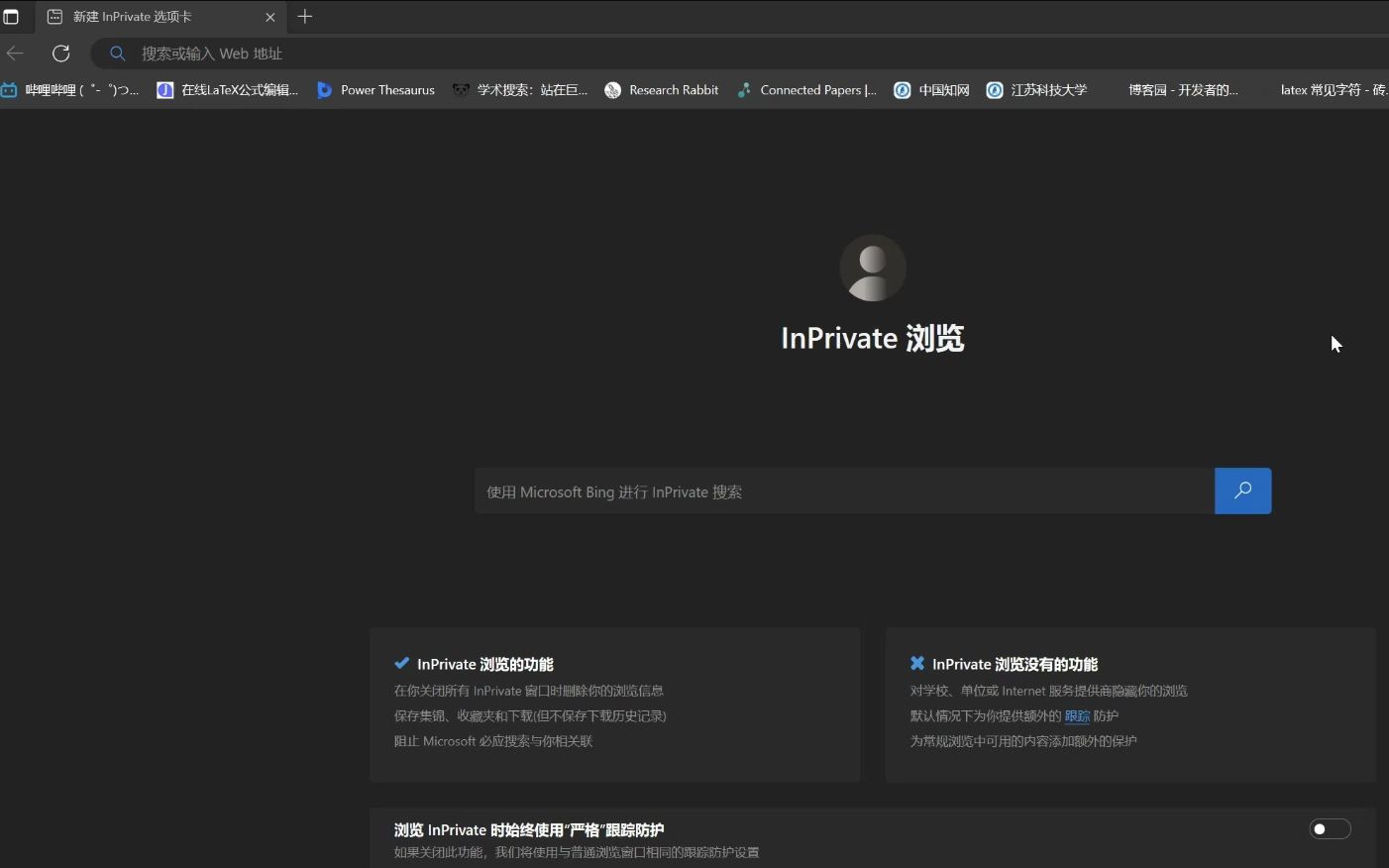Click the X icon beside InPrivate 浏览没有的功能
Image resolution: width=1389 pixels, height=868 pixels.
point(917,664)
